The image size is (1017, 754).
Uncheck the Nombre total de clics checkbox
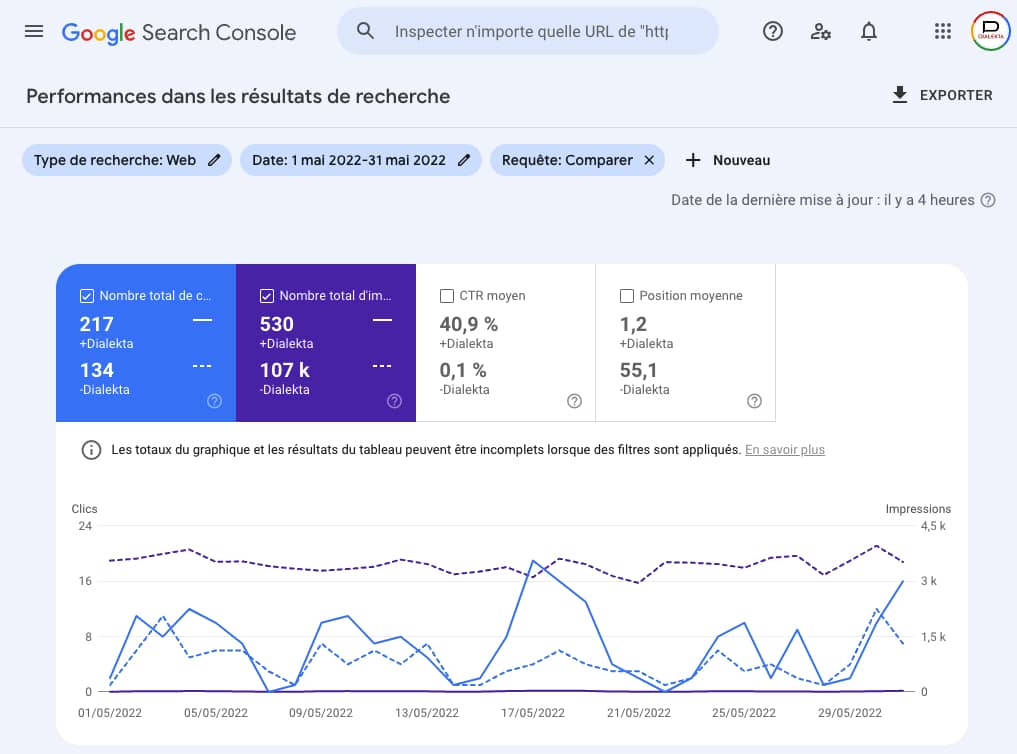[x=87, y=296]
